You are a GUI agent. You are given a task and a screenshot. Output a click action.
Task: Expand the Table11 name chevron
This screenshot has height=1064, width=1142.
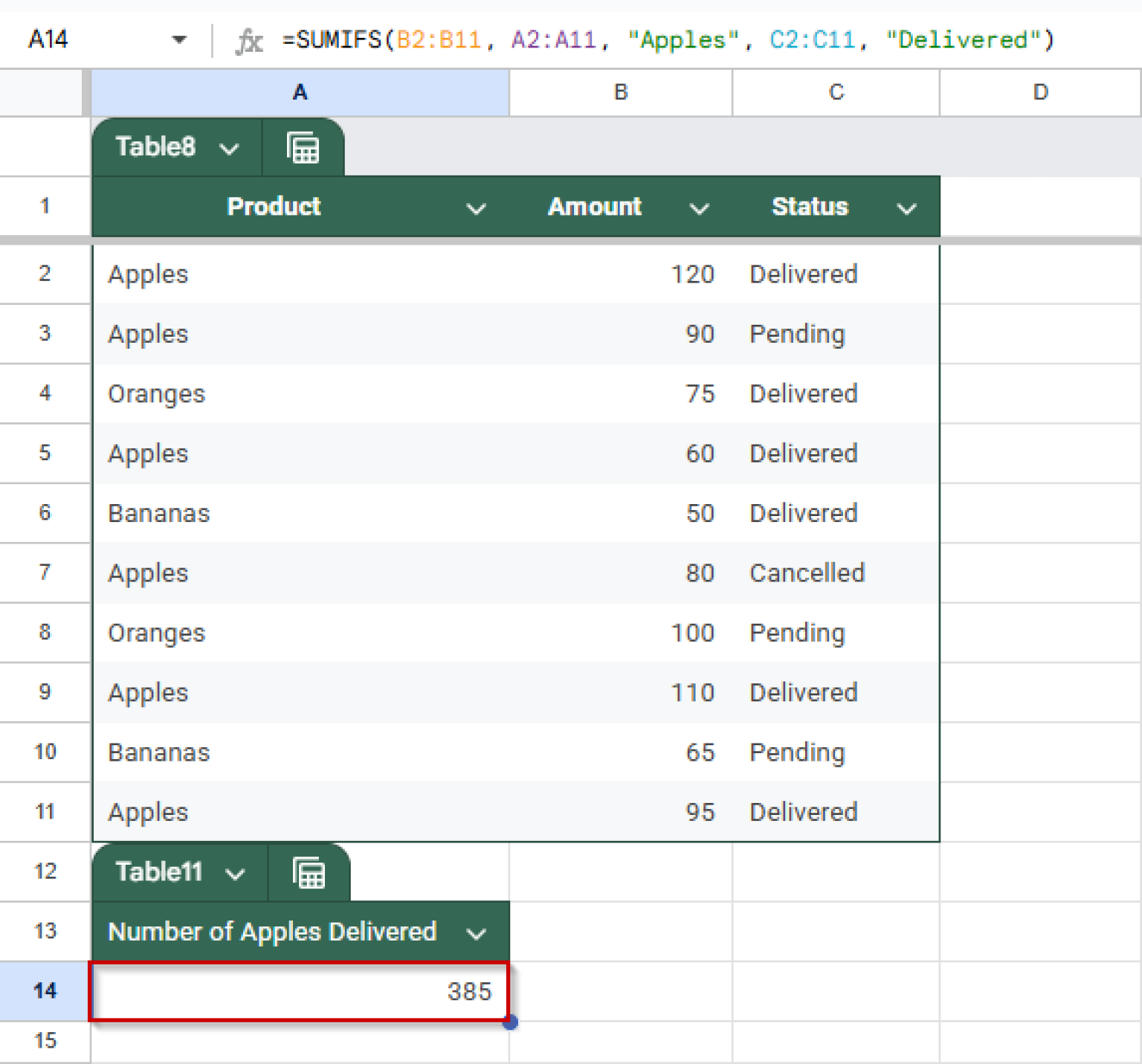point(237,871)
